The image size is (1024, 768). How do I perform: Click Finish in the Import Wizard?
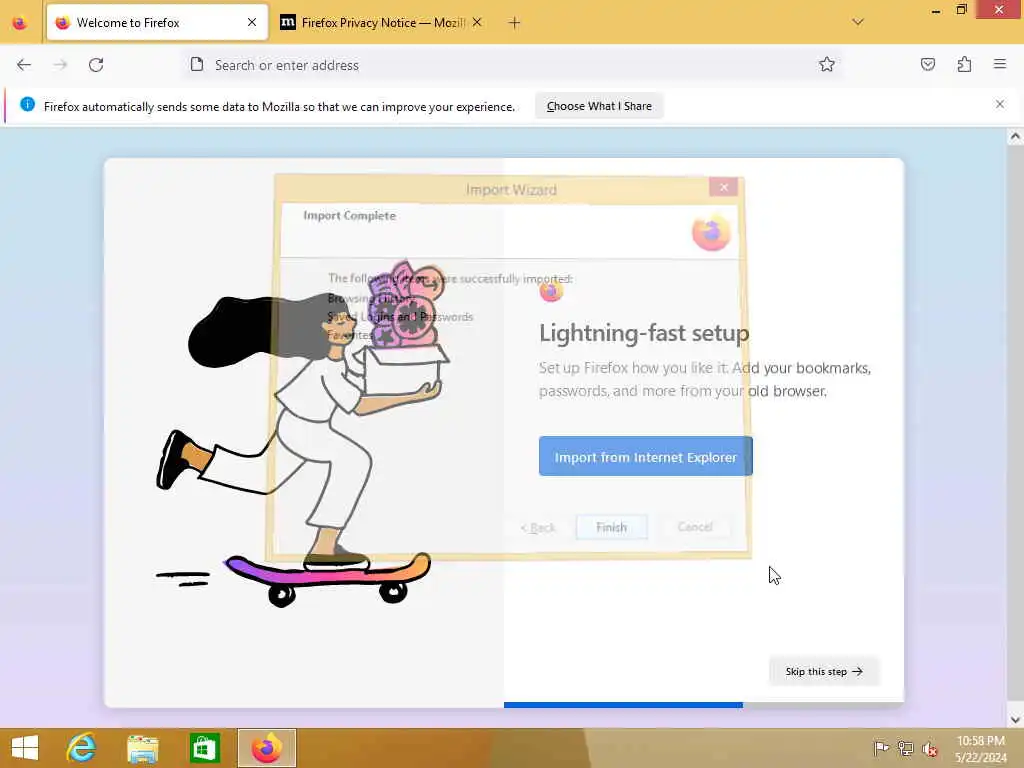611,527
